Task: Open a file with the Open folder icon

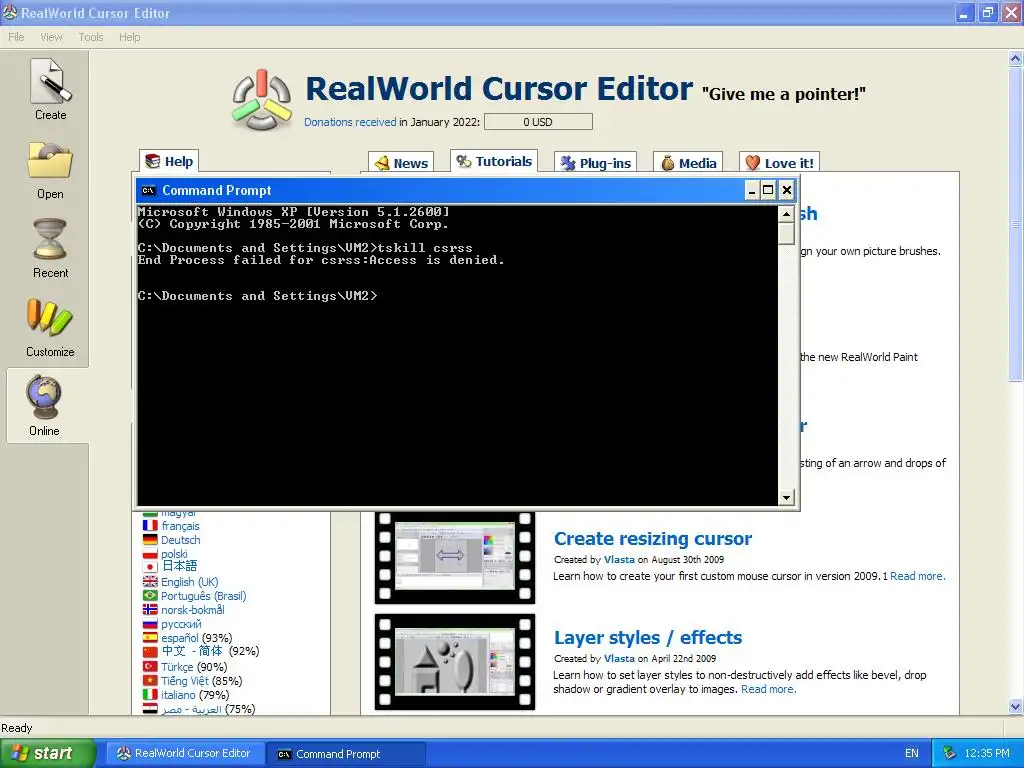Action: [50, 160]
